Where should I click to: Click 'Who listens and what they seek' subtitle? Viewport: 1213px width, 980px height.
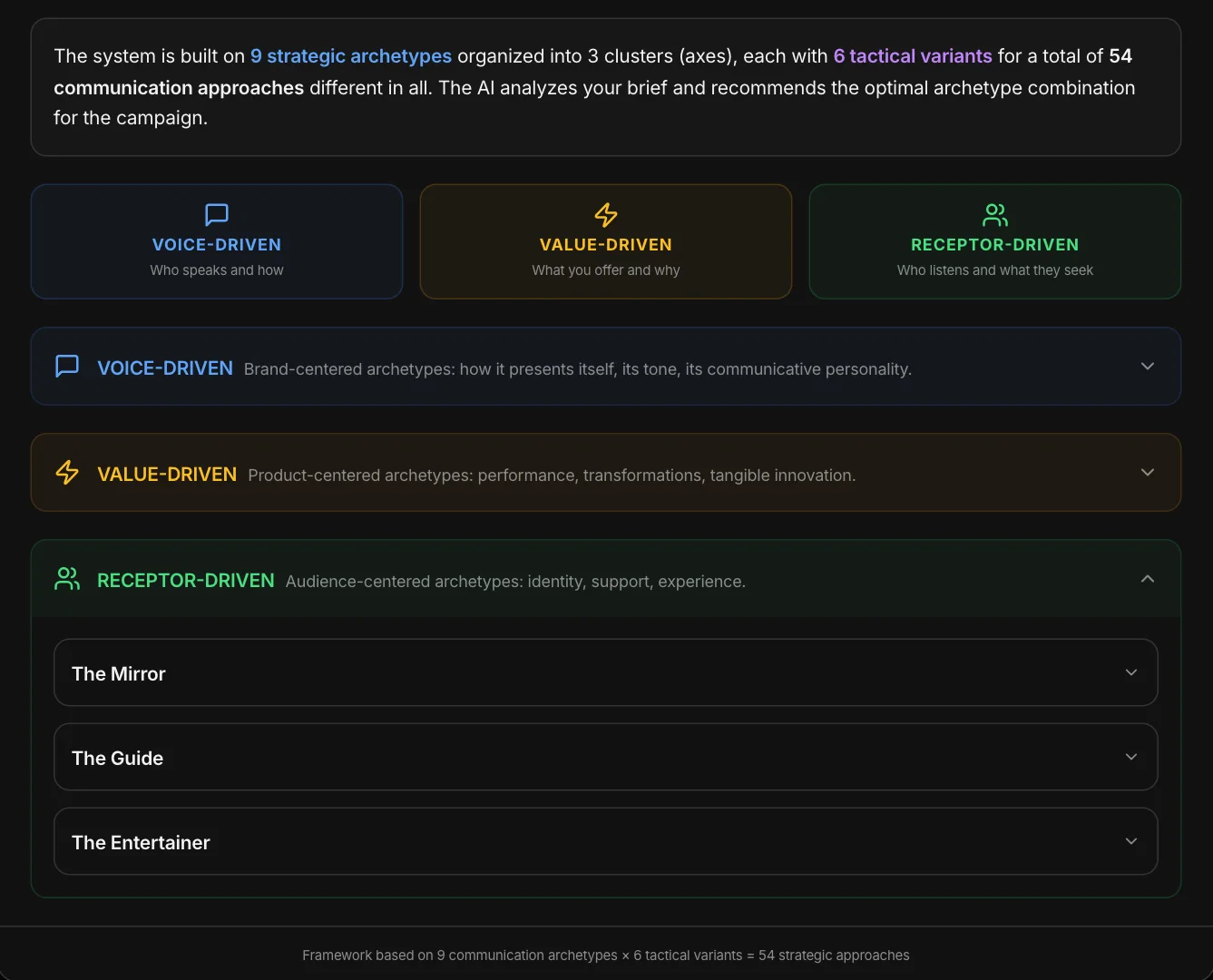tap(995, 270)
